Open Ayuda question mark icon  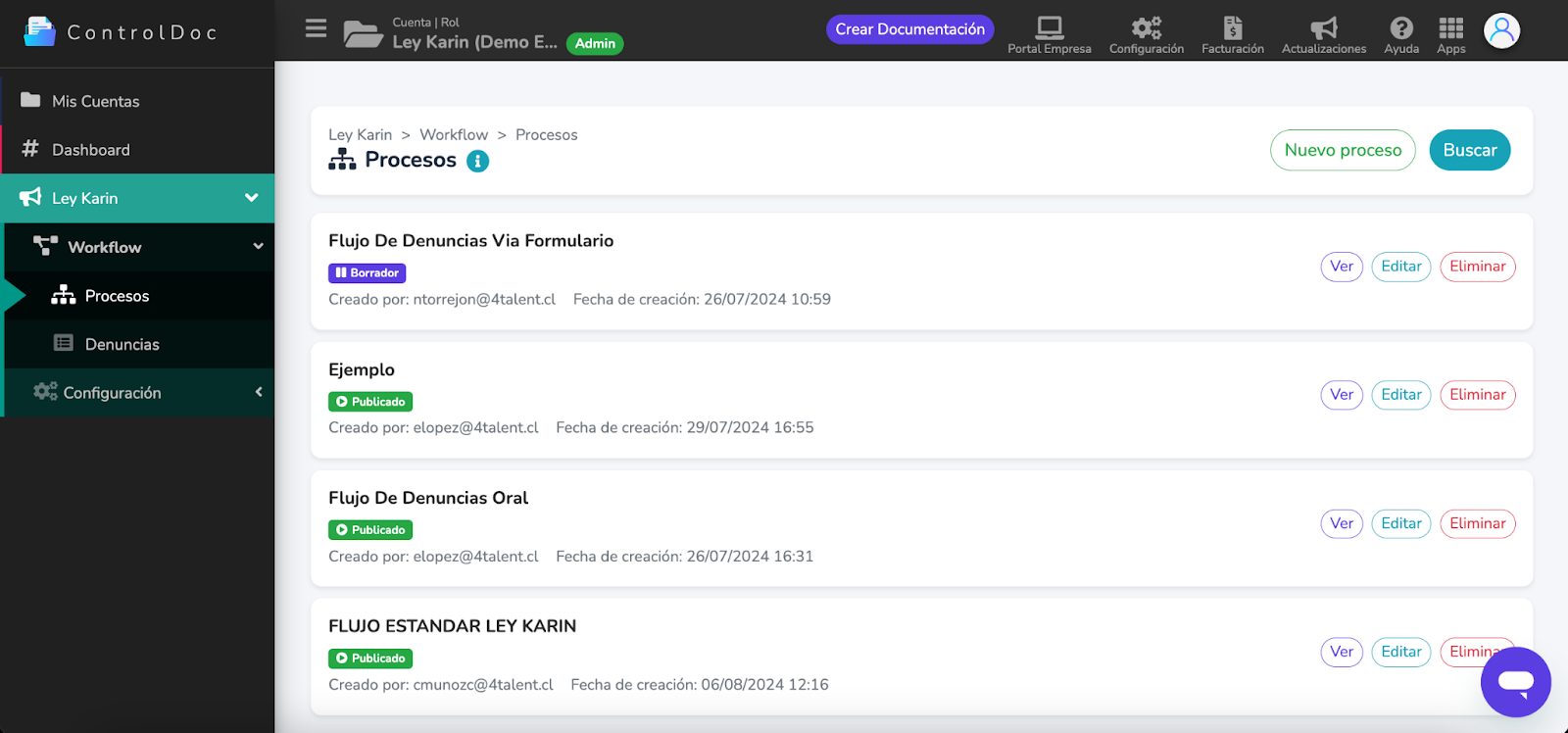(x=1401, y=27)
